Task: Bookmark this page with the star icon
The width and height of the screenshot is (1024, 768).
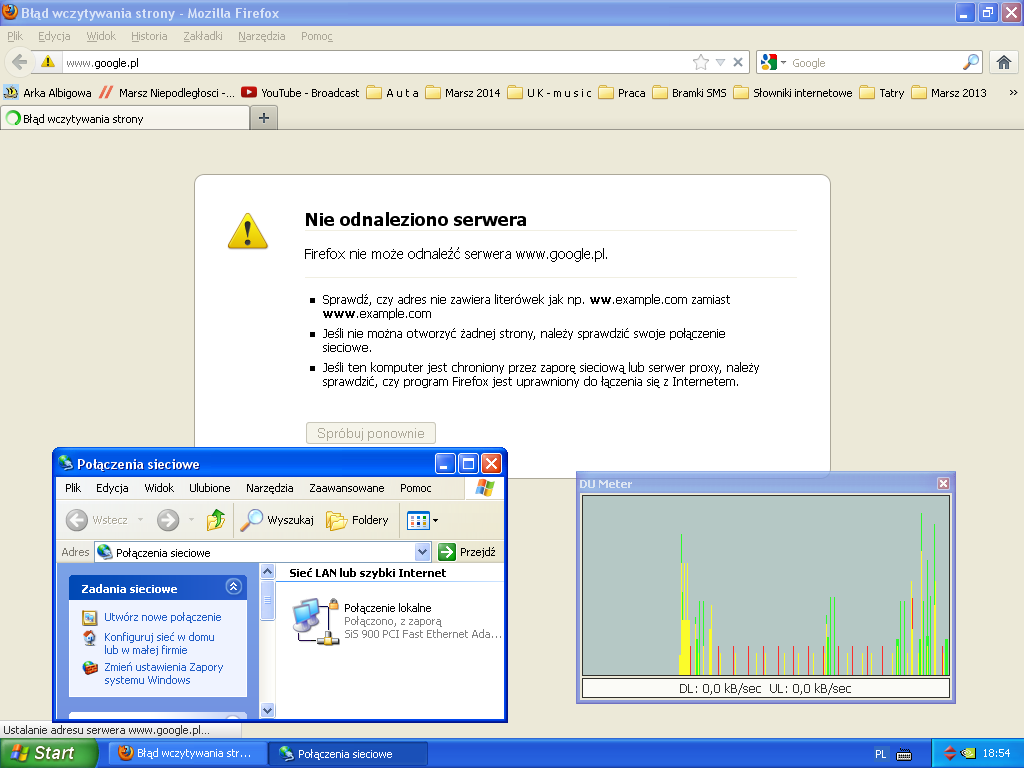Action: [701, 62]
